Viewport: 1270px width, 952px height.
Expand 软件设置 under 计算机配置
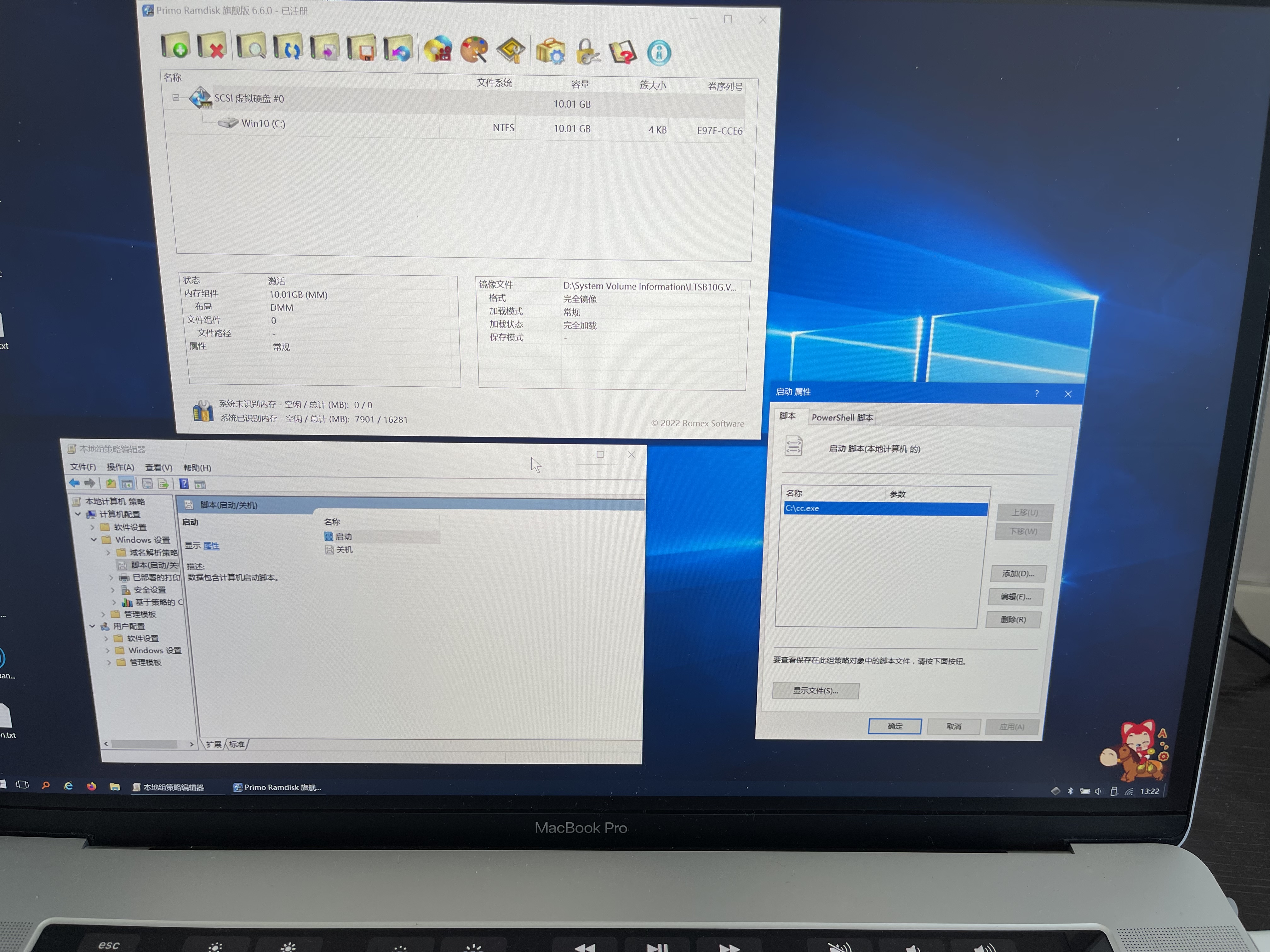[92, 527]
